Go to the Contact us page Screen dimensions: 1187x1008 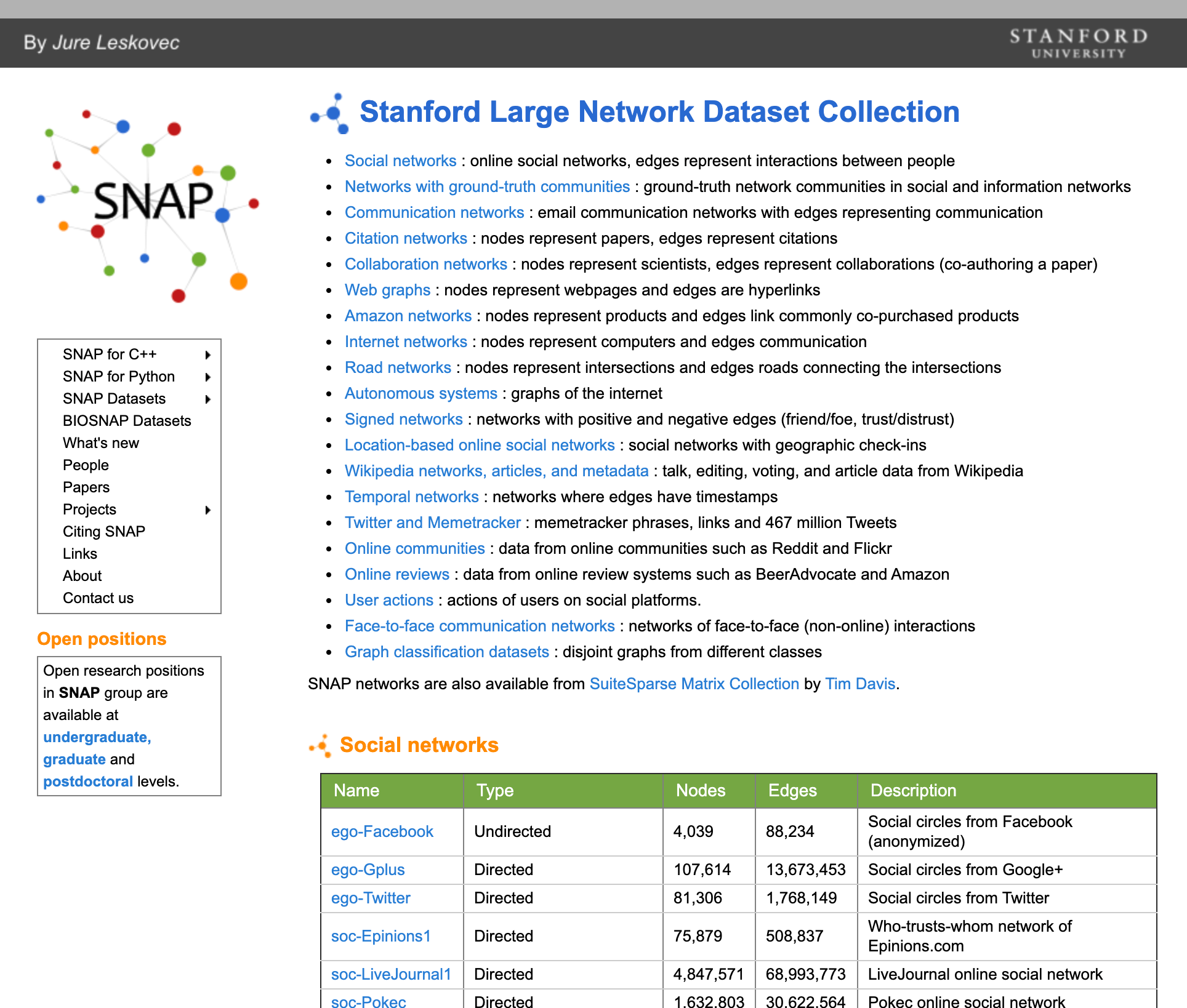(98, 598)
